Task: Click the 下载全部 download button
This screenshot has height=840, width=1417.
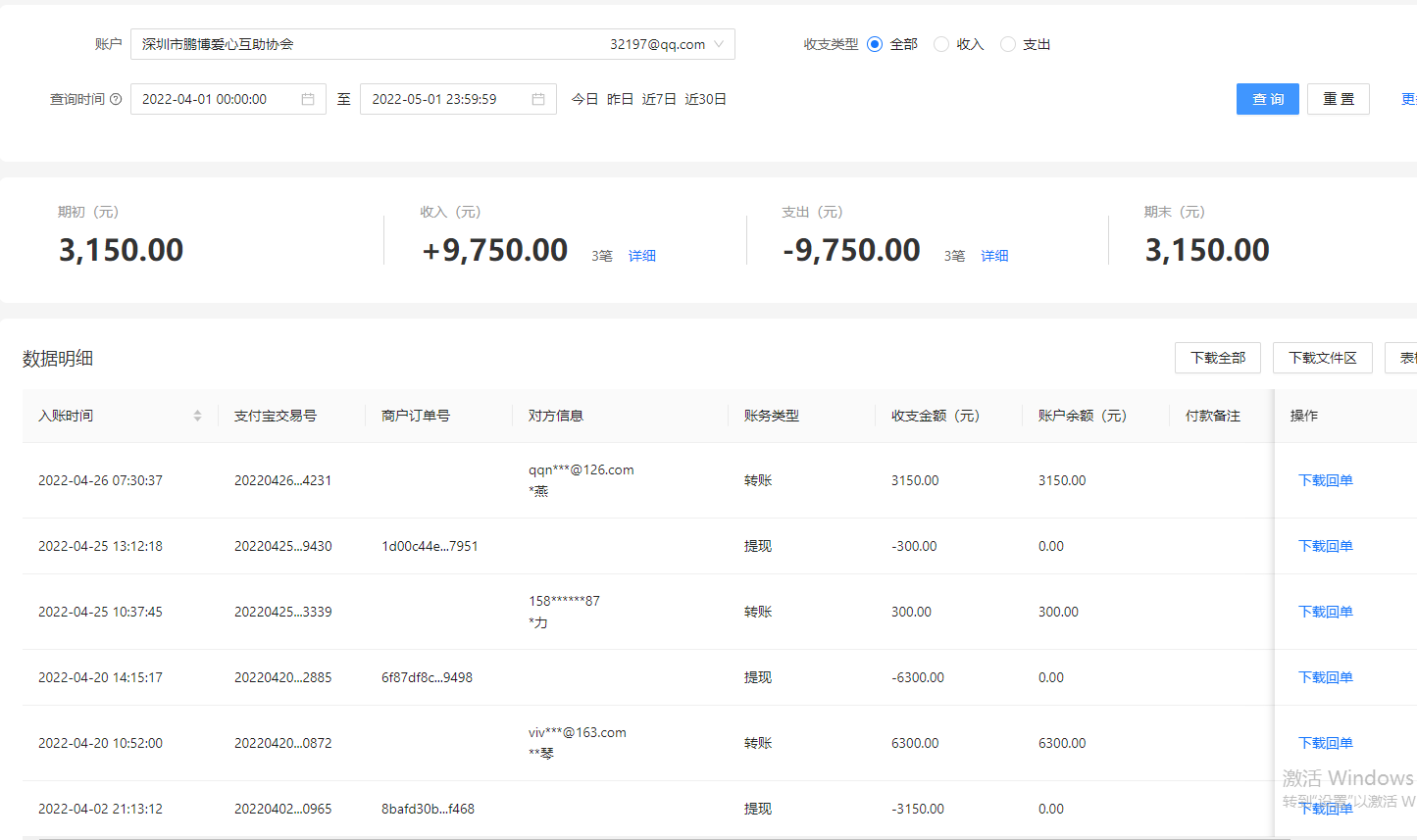Action: point(1217,358)
